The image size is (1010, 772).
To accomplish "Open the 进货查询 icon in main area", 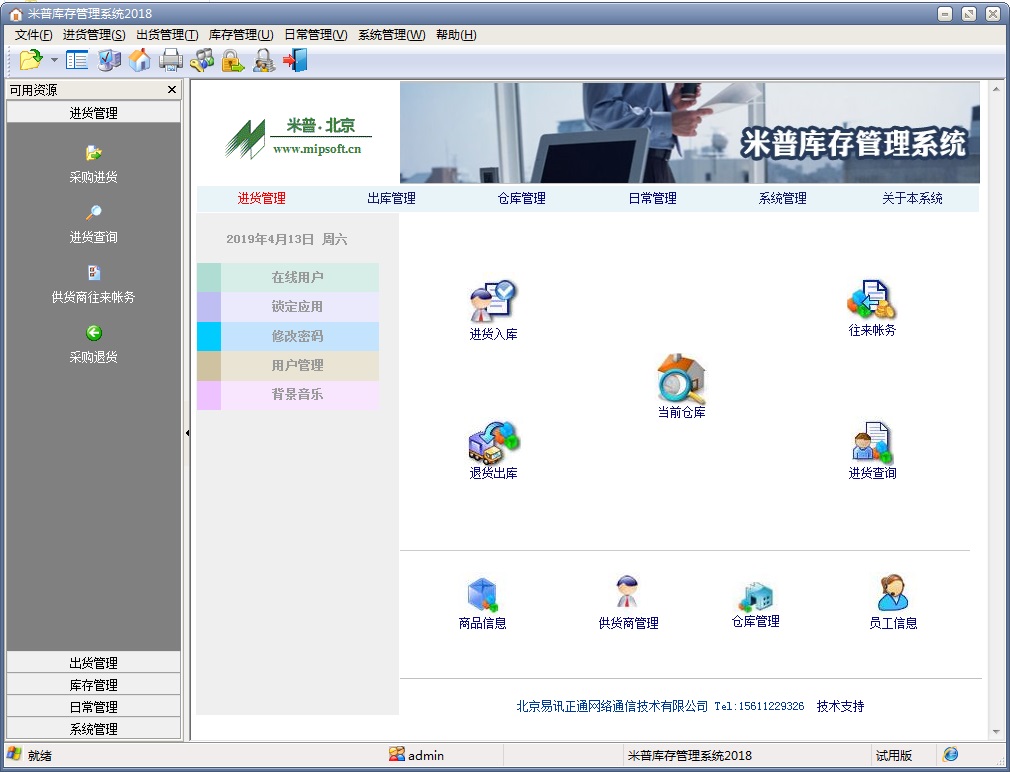I will 872,451.
